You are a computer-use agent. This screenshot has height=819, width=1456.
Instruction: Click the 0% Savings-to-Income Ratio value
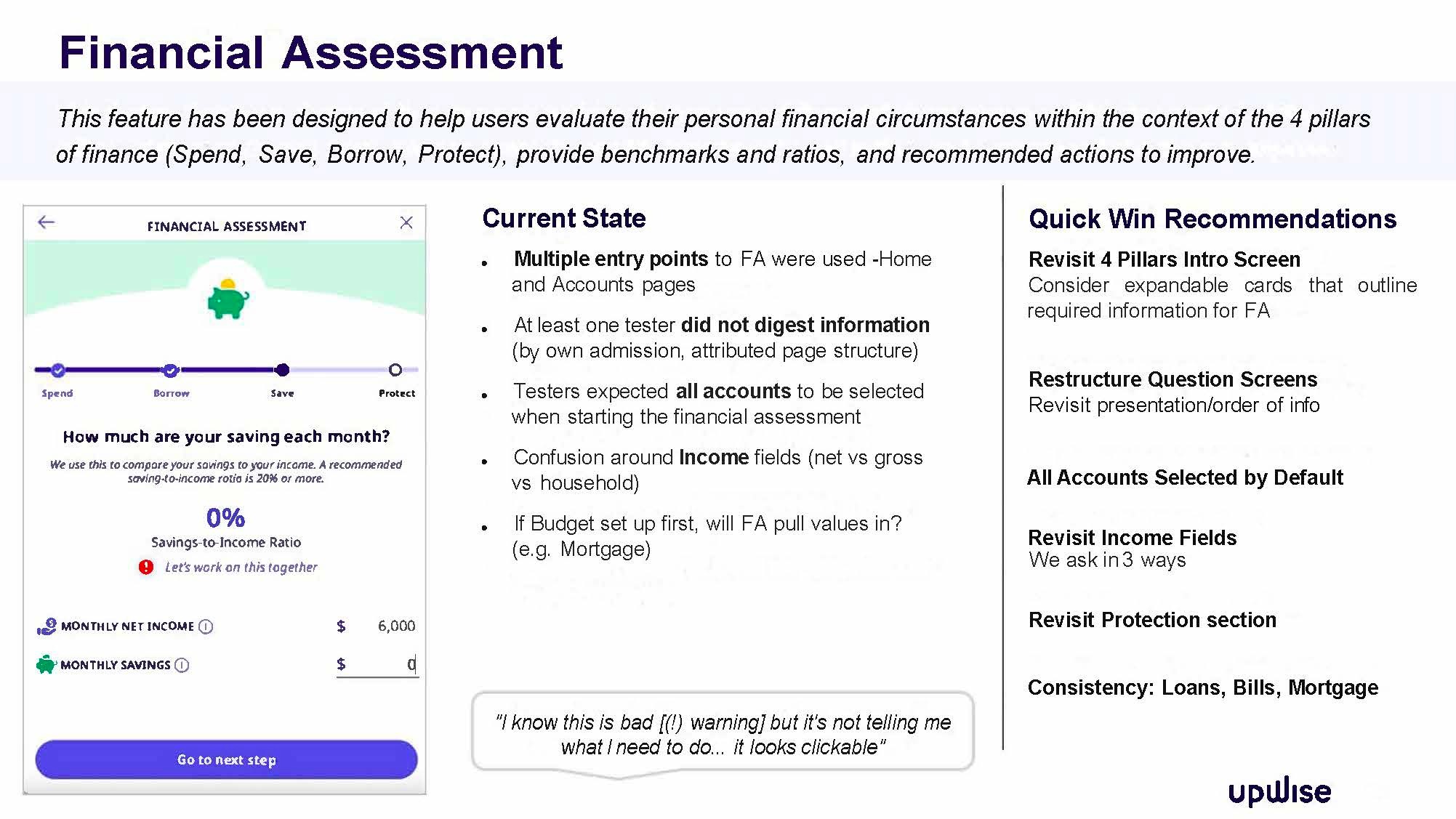click(225, 518)
